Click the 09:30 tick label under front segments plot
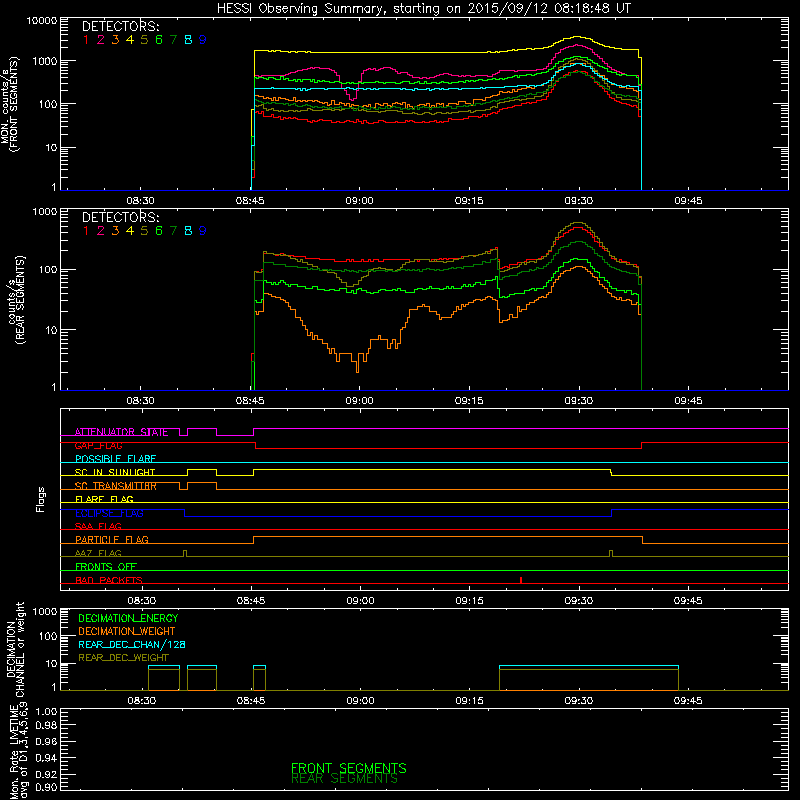Image resolution: width=800 pixels, height=800 pixels. click(x=579, y=201)
